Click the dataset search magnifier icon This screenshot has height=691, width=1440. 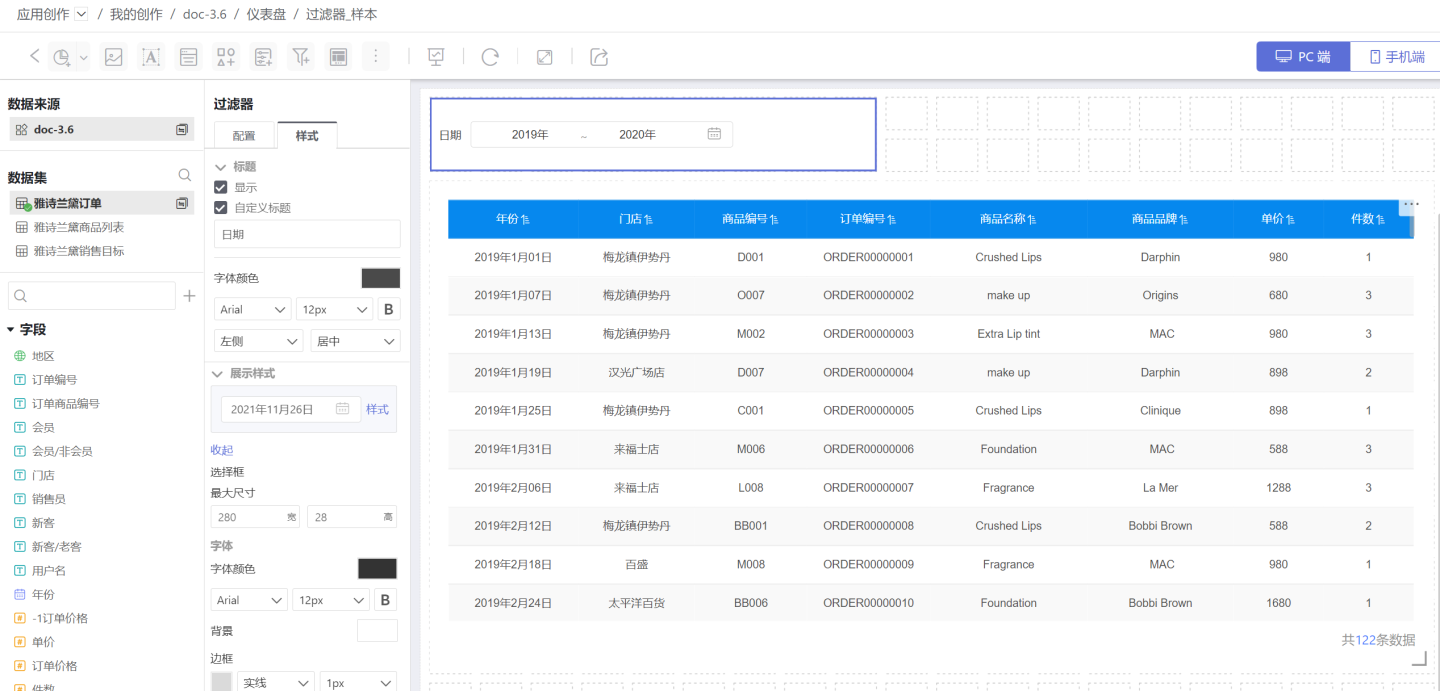tap(185, 175)
